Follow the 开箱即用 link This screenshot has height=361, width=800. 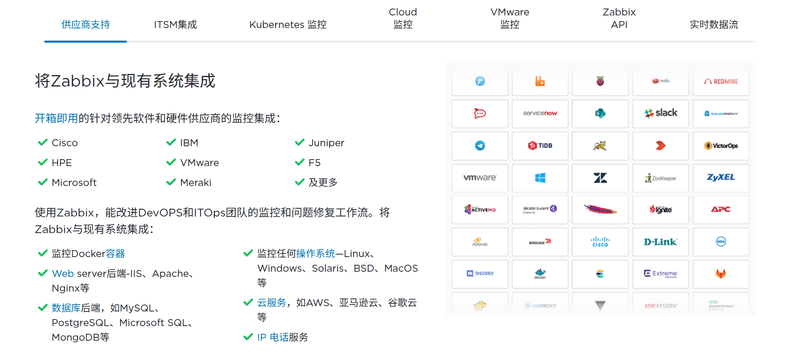tap(56, 118)
